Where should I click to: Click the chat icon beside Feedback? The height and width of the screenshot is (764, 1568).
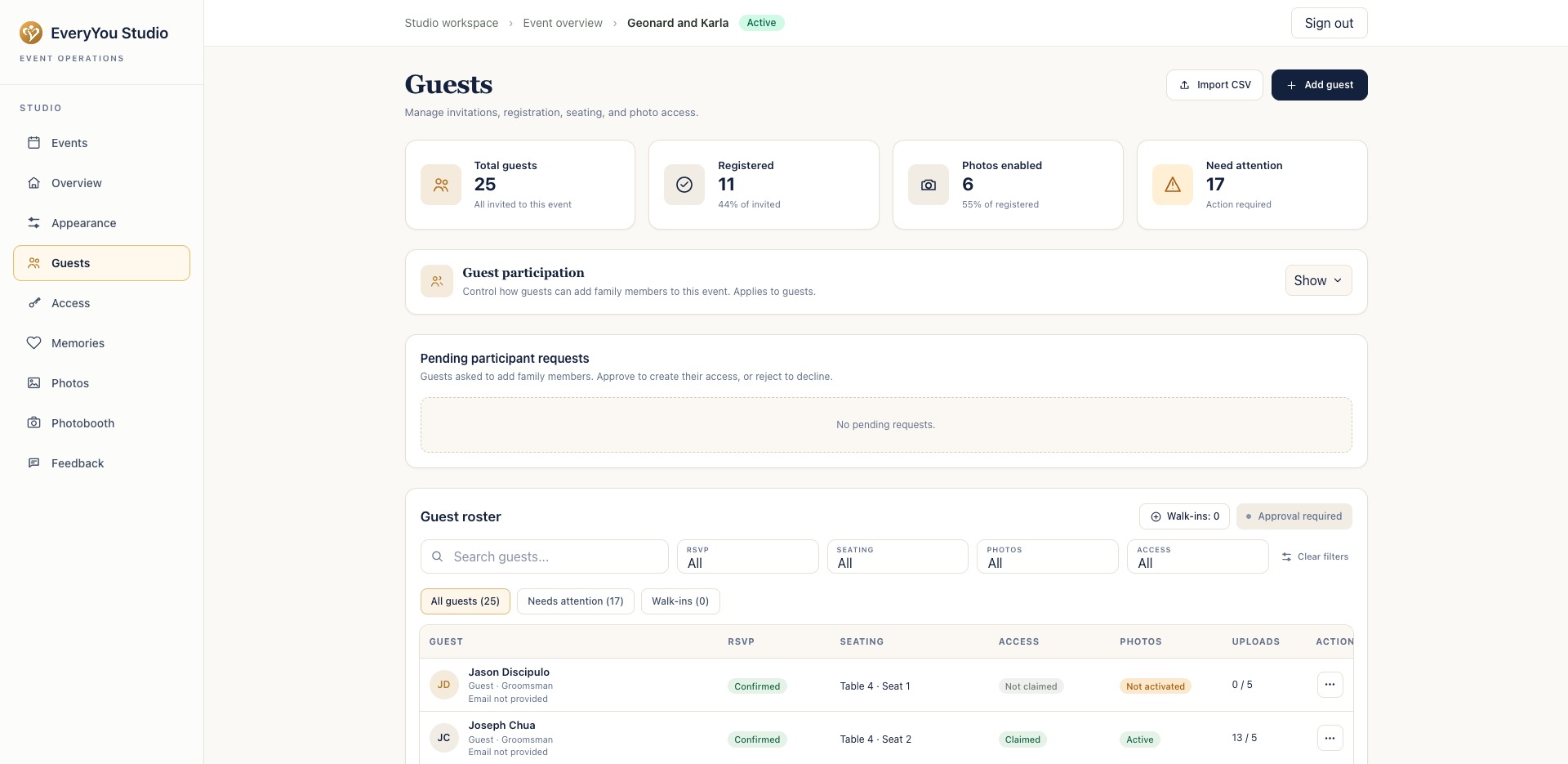tap(33, 463)
